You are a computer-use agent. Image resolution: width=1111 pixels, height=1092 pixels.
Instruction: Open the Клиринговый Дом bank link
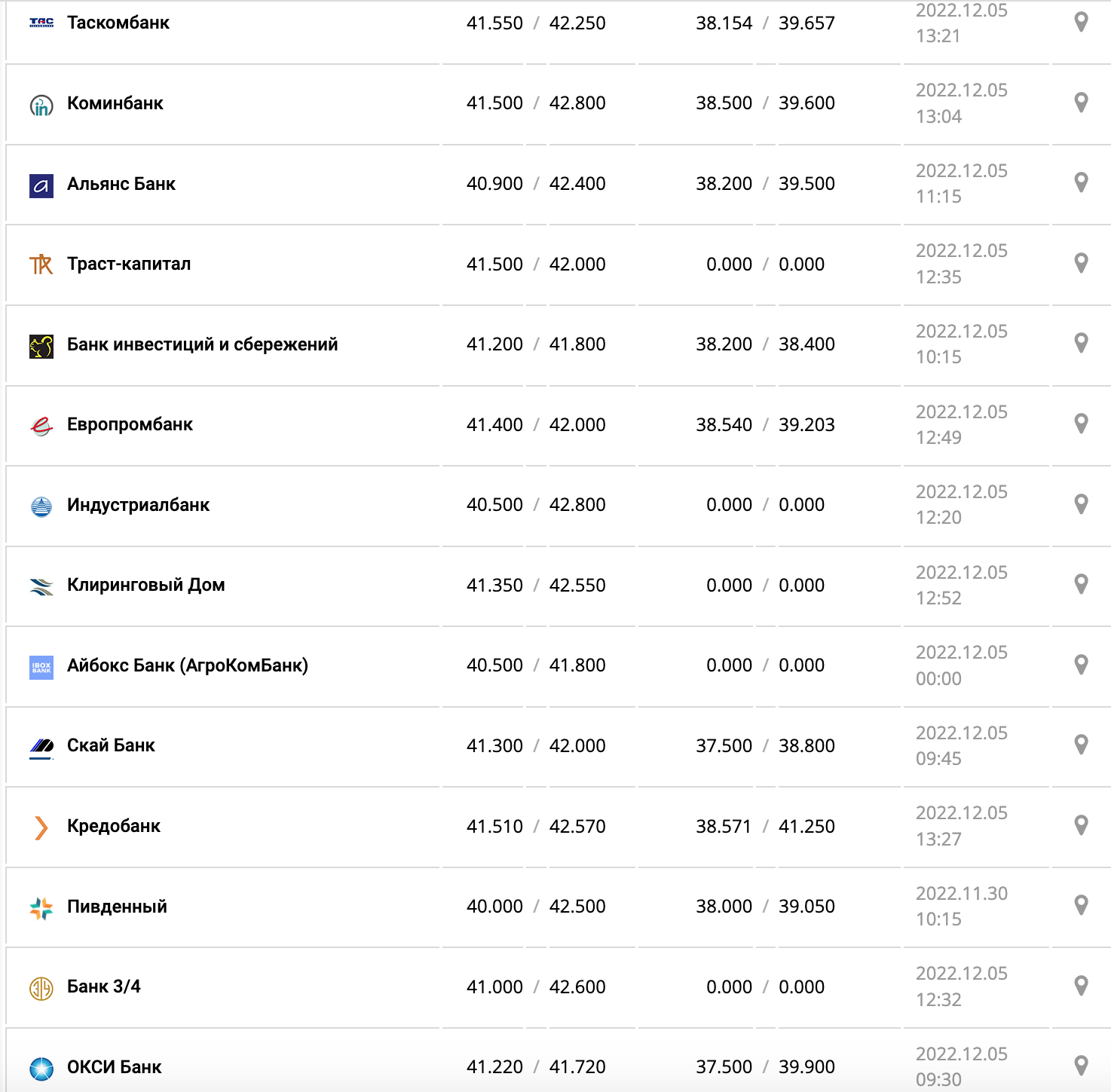point(145,585)
